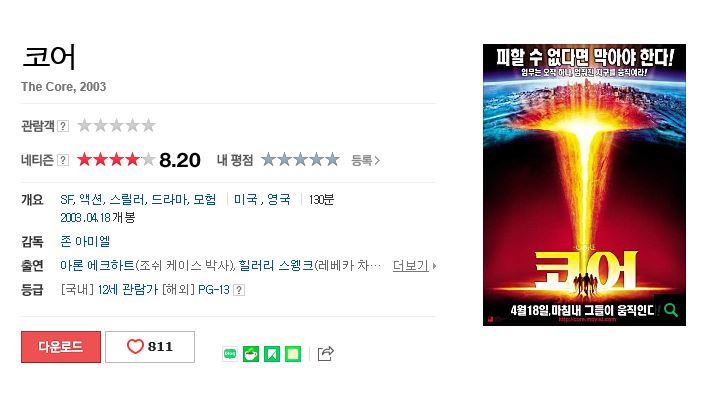Open the share arrow icon
This screenshot has height=401, width=718.
tap(326, 353)
